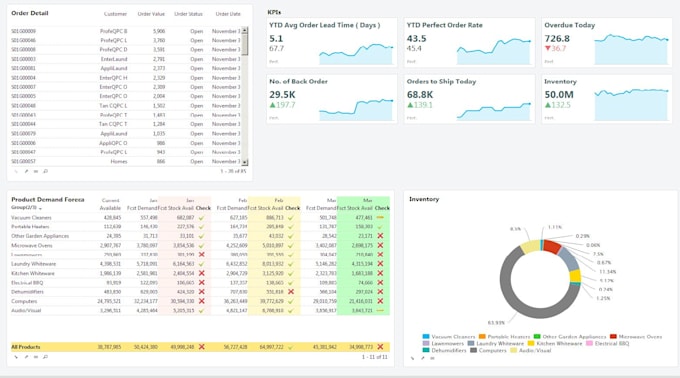The width and height of the screenshot is (680, 378).
Task: Select order row with customer EnterLaund
Action: pos(126,59)
